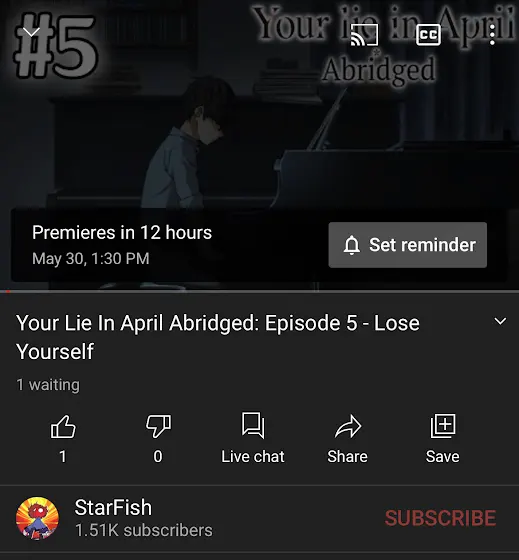The height and width of the screenshot is (560, 519).
Task: Click the Set reminder button
Action: point(408,245)
